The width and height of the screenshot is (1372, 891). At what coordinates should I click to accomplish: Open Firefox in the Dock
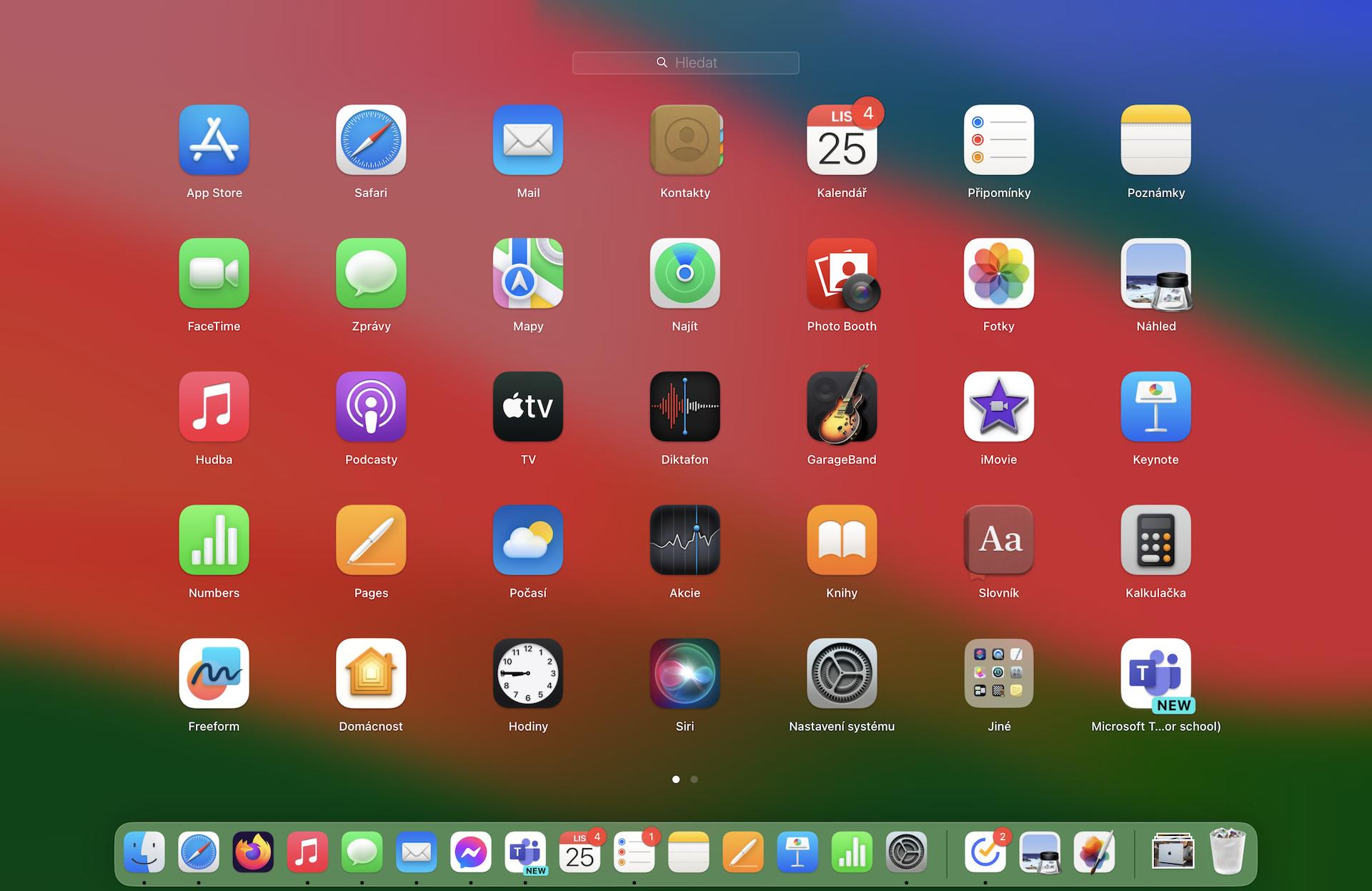[253, 852]
